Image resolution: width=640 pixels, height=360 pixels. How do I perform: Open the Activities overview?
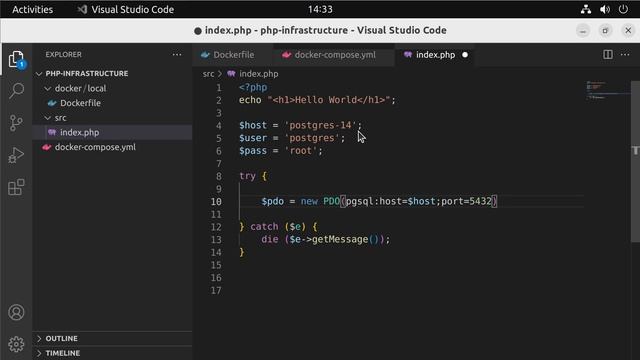[32, 9]
